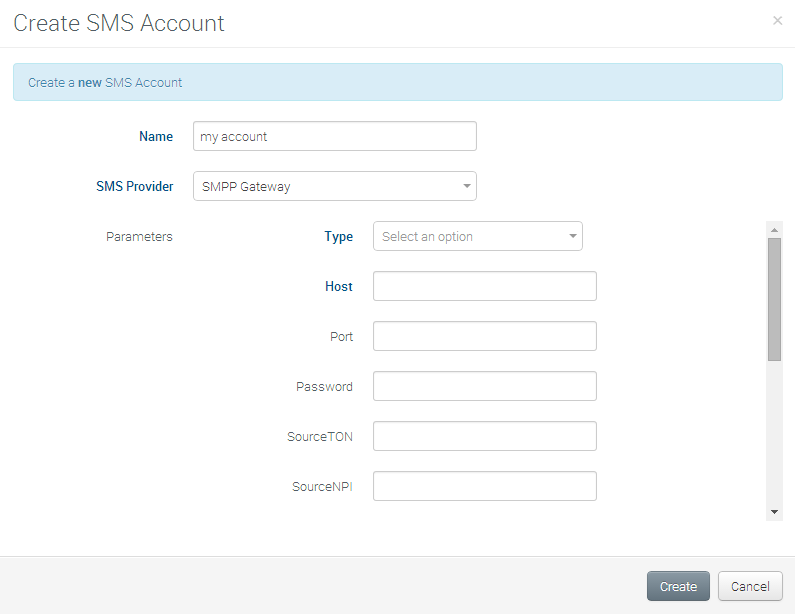Click the parameters list scrollbar thumb

pos(774,298)
